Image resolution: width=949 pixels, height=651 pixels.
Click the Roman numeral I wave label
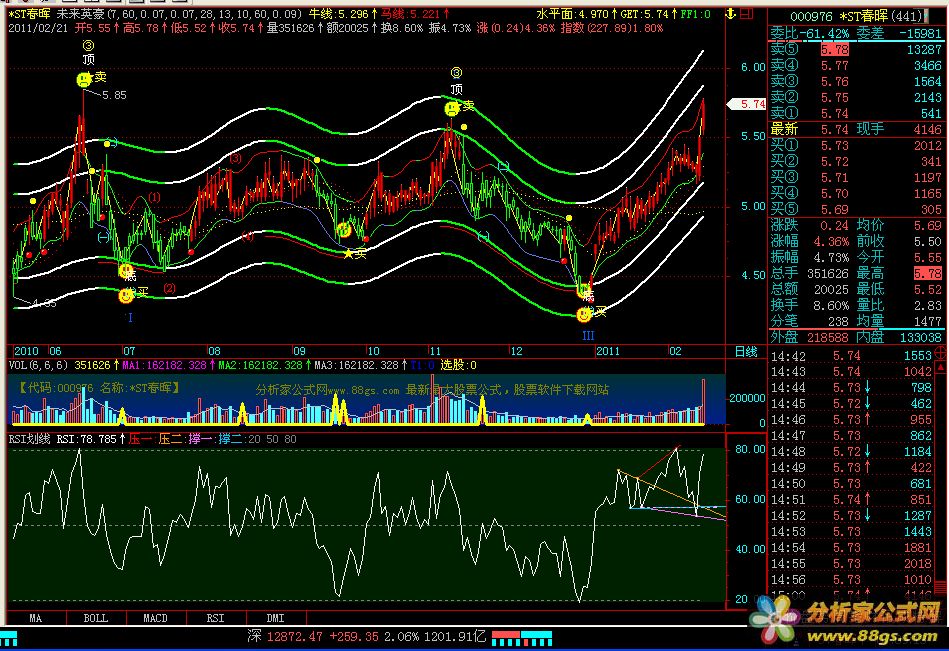coord(130,317)
